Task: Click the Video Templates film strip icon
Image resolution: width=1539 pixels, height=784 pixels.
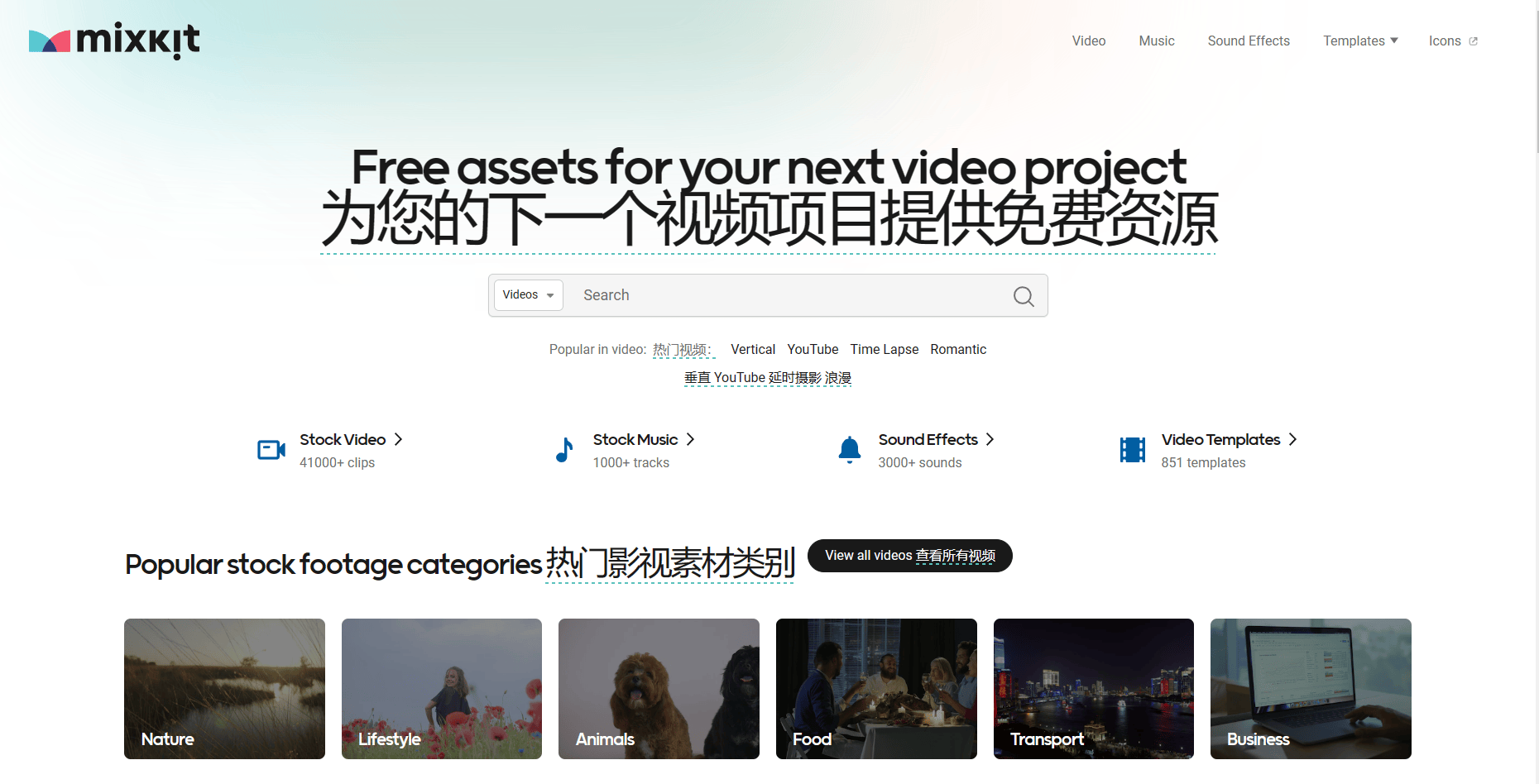Action: 1132,450
